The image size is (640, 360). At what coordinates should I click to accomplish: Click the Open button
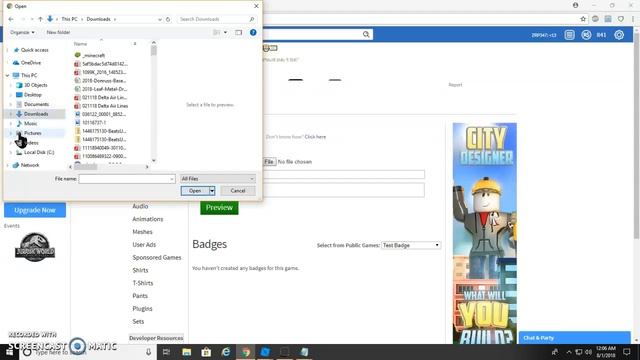point(195,191)
